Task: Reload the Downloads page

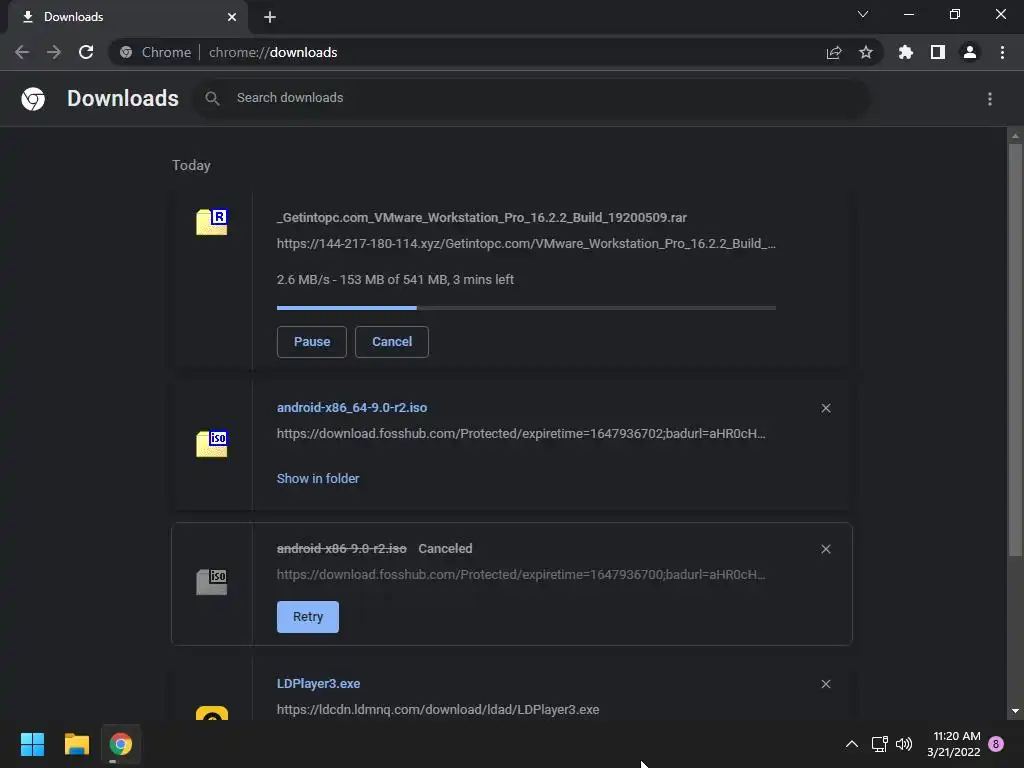Action: [86, 52]
